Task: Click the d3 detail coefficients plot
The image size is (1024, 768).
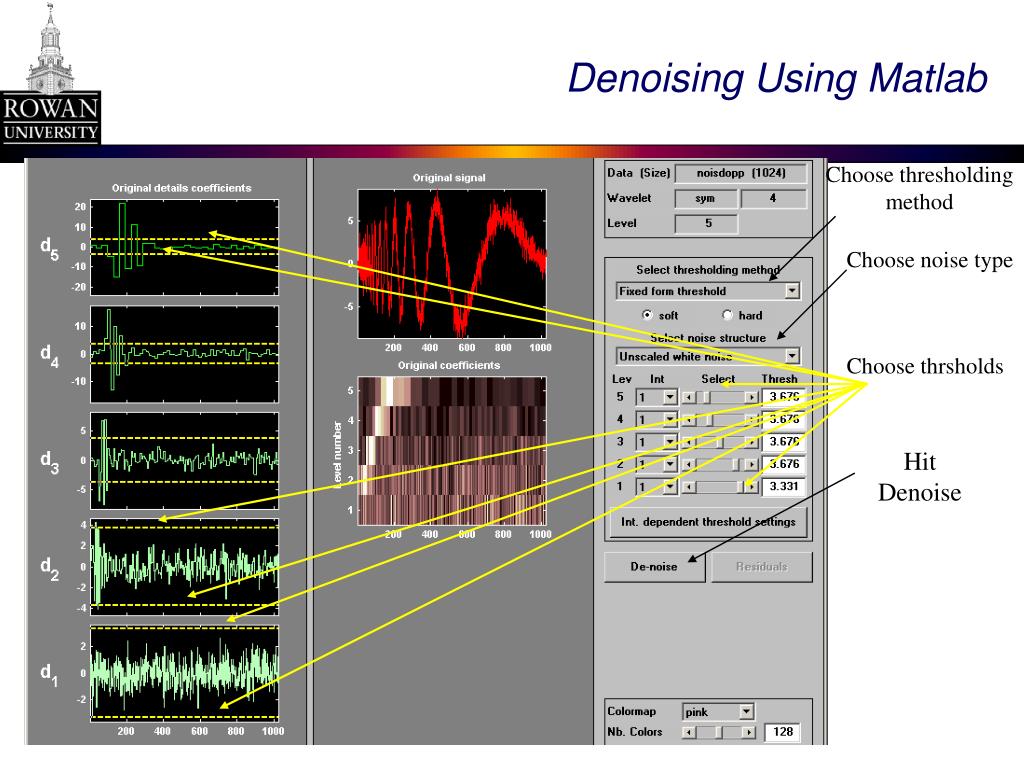Action: [x=184, y=460]
